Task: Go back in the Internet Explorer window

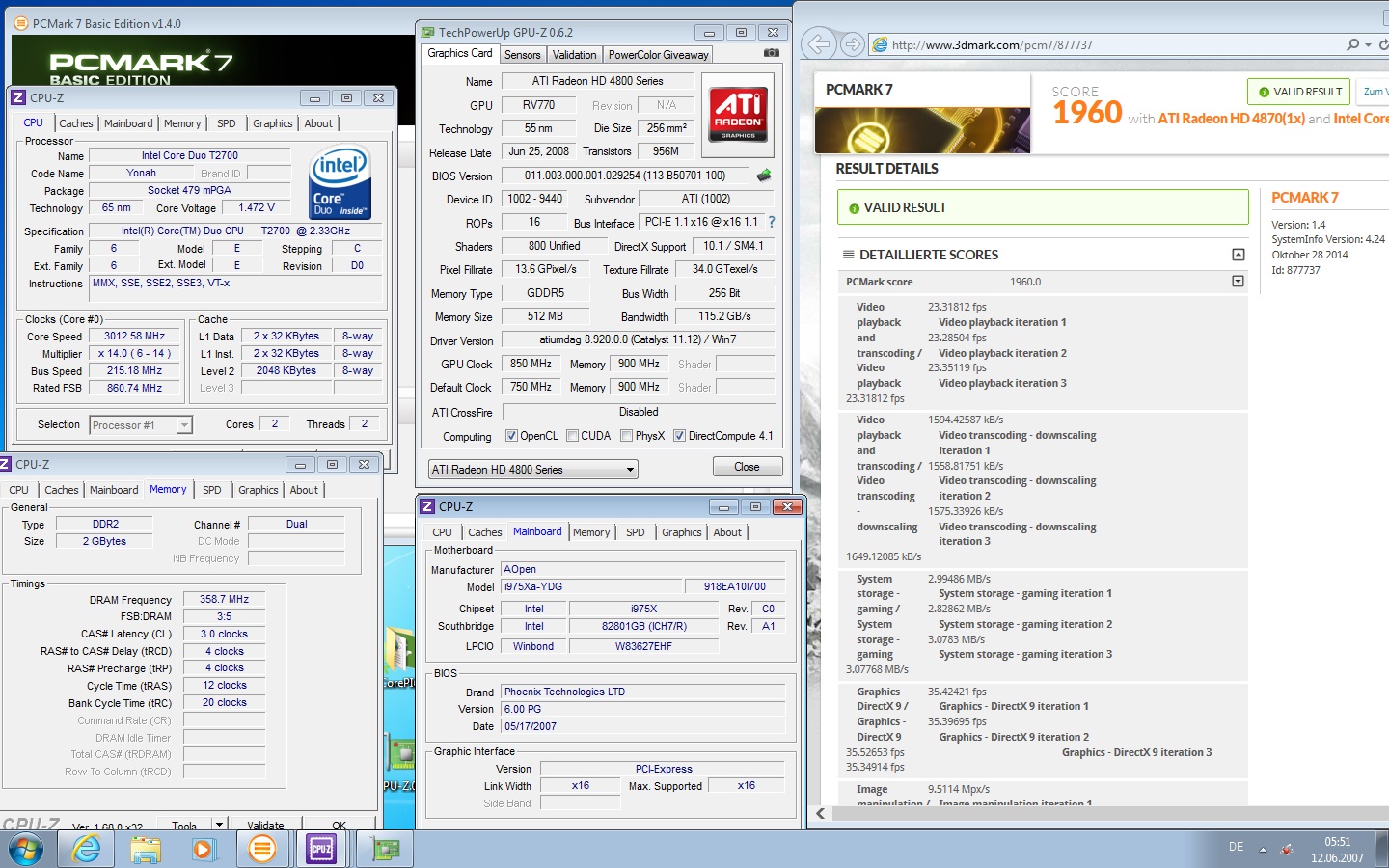Action: (x=818, y=44)
